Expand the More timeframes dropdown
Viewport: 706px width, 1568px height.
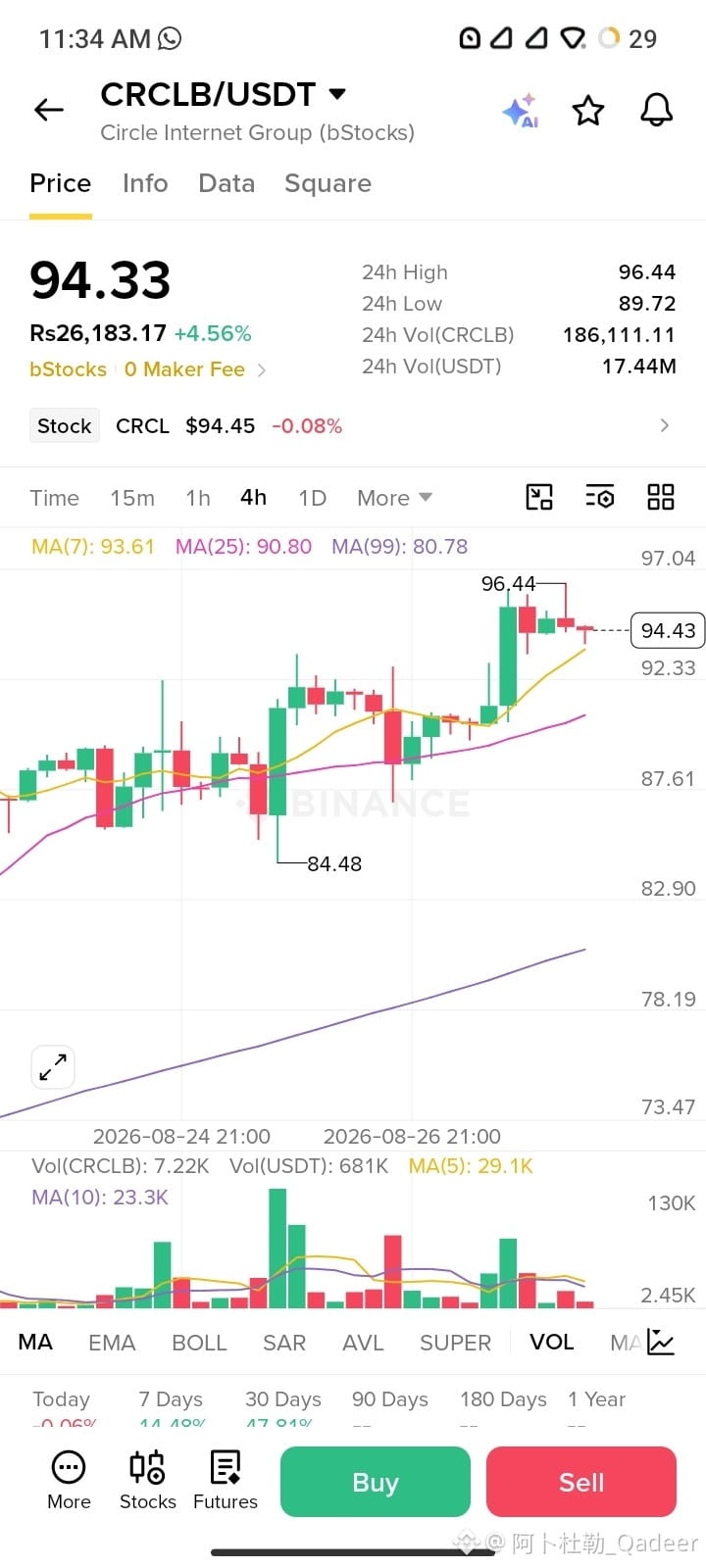tap(394, 498)
